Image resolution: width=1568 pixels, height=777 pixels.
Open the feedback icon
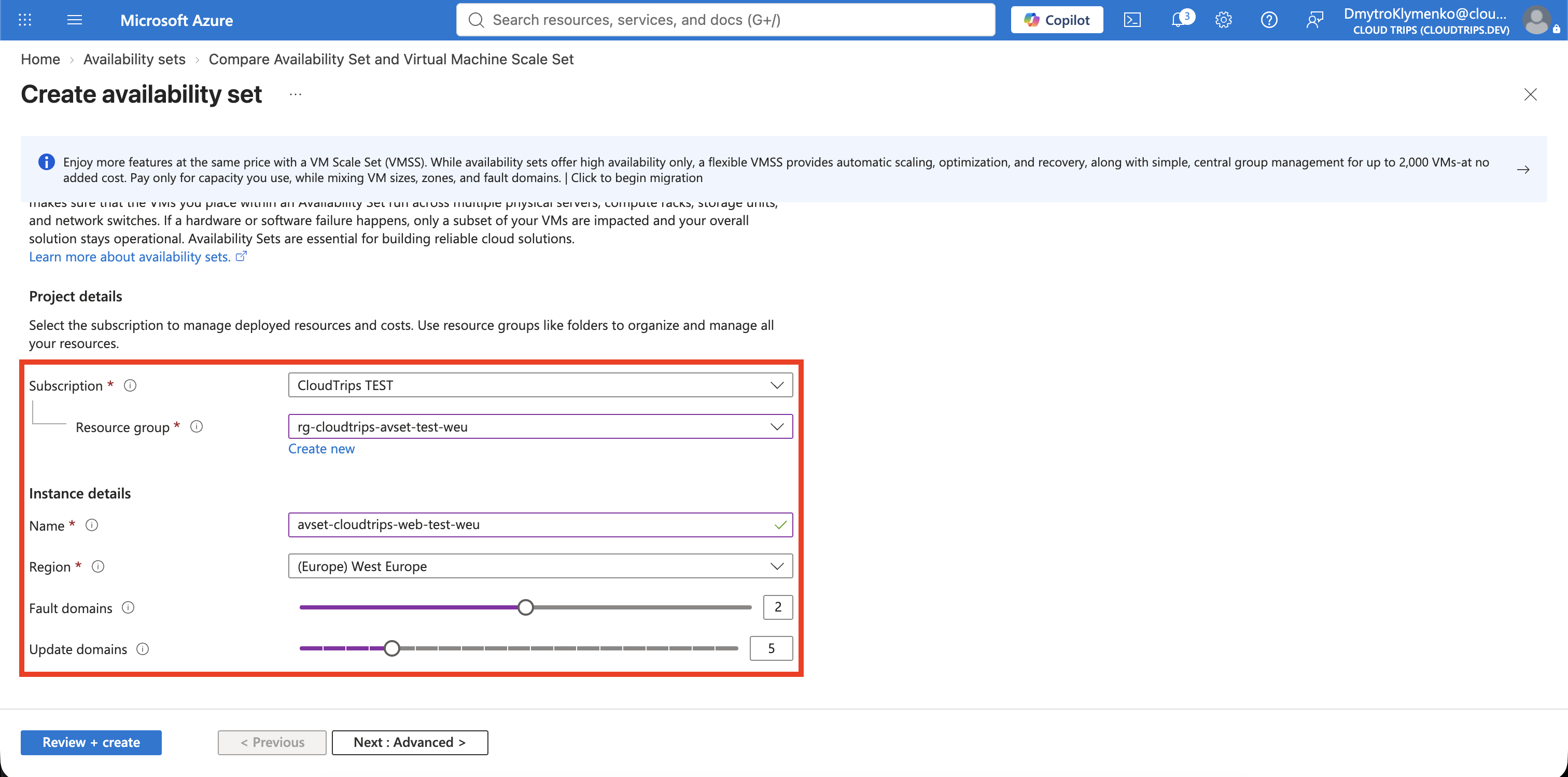click(x=1315, y=20)
